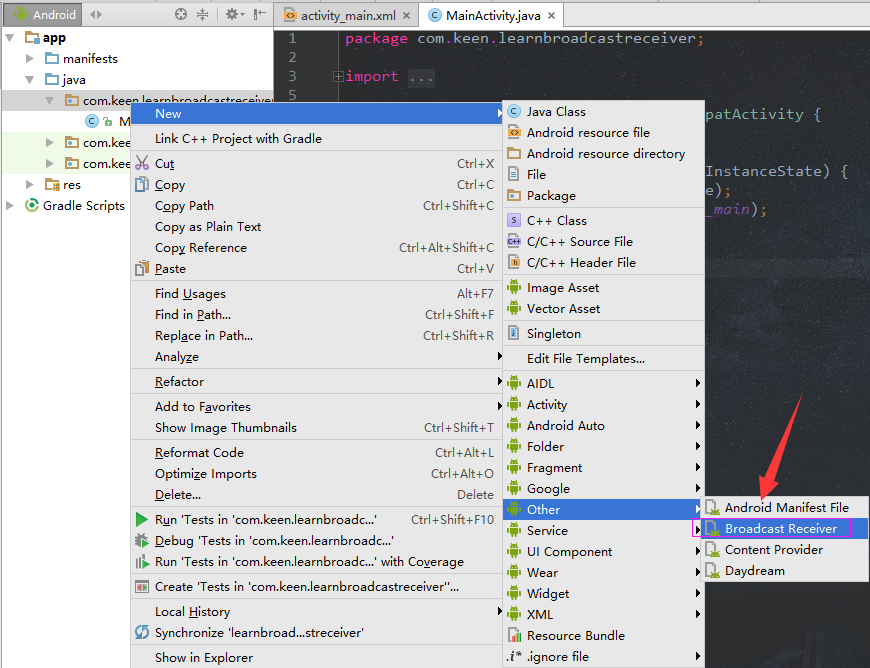Image resolution: width=870 pixels, height=668 pixels.
Task: Select Show Image Thumbnails
Action: tap(316, 428)
